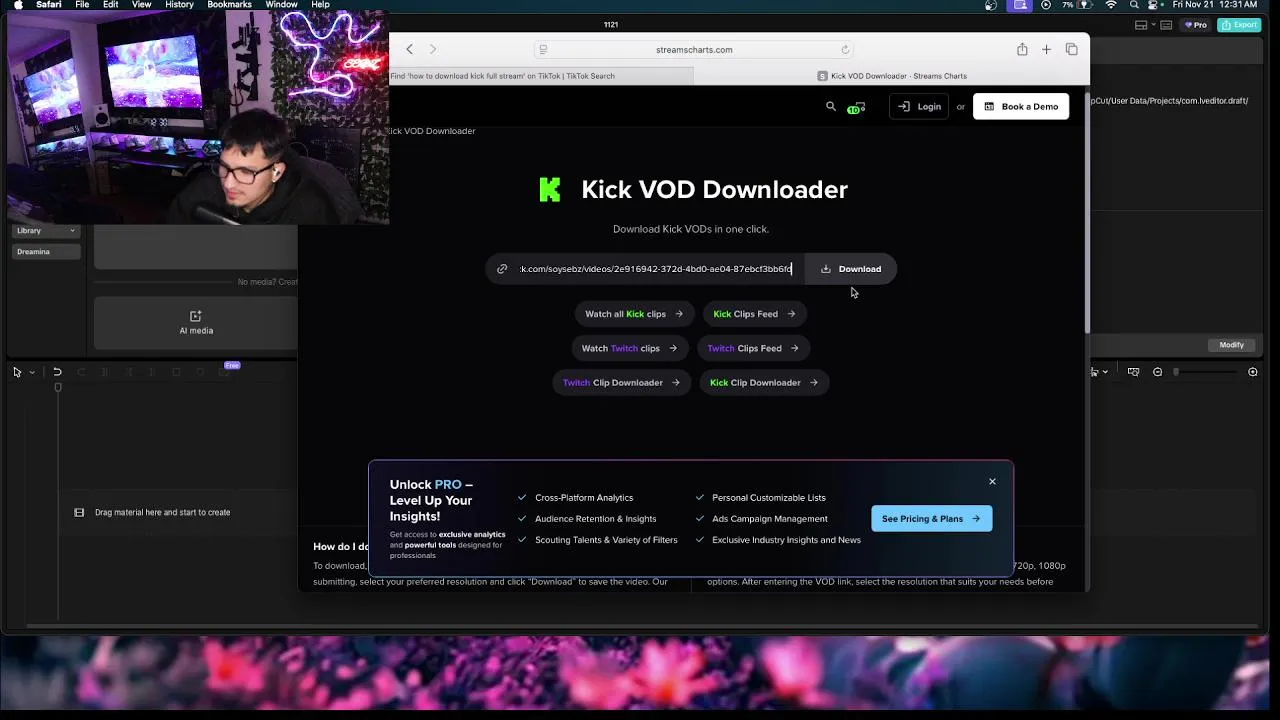Click the Login button
This screenshot has width=1280, height=720.
coord(919,107)
